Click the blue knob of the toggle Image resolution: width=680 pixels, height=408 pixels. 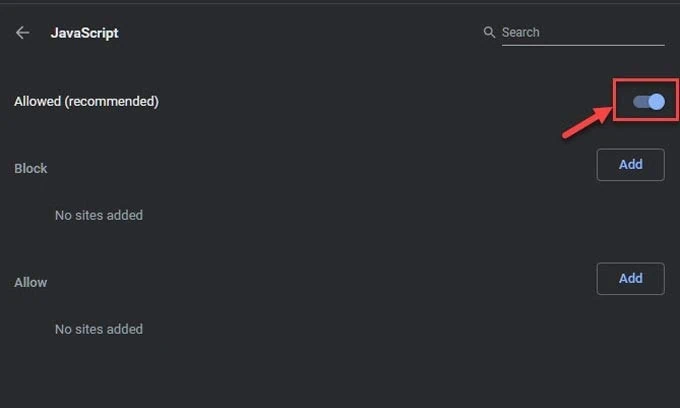(x=657, y=102)
